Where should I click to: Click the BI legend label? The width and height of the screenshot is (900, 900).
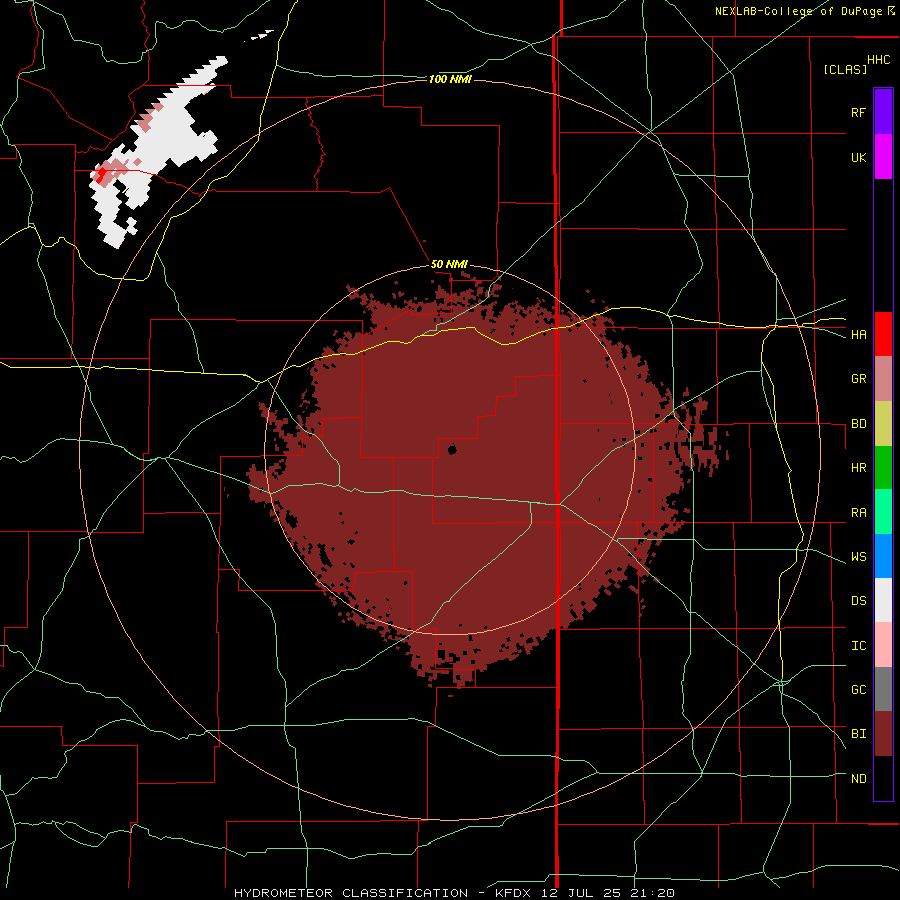coord(858,734)
